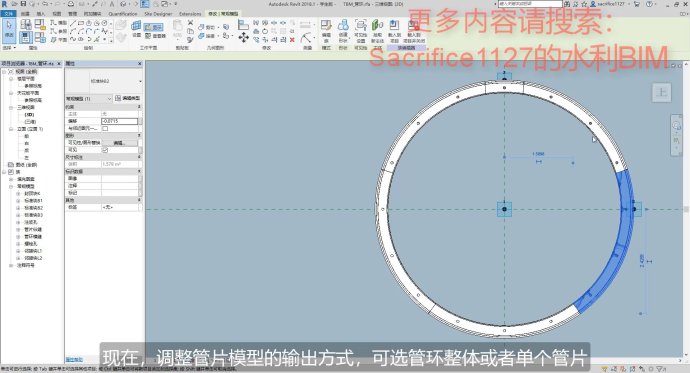Screen dimensions: 690x373
Task: Collapse the 常规模型 family tree node
Action: point(11,186)
